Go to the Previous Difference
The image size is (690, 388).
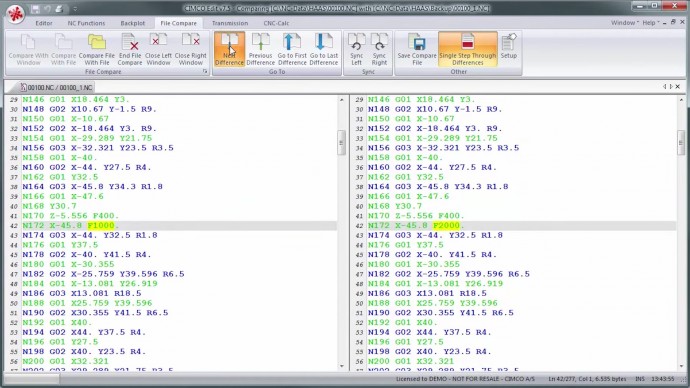click(260, 49)
